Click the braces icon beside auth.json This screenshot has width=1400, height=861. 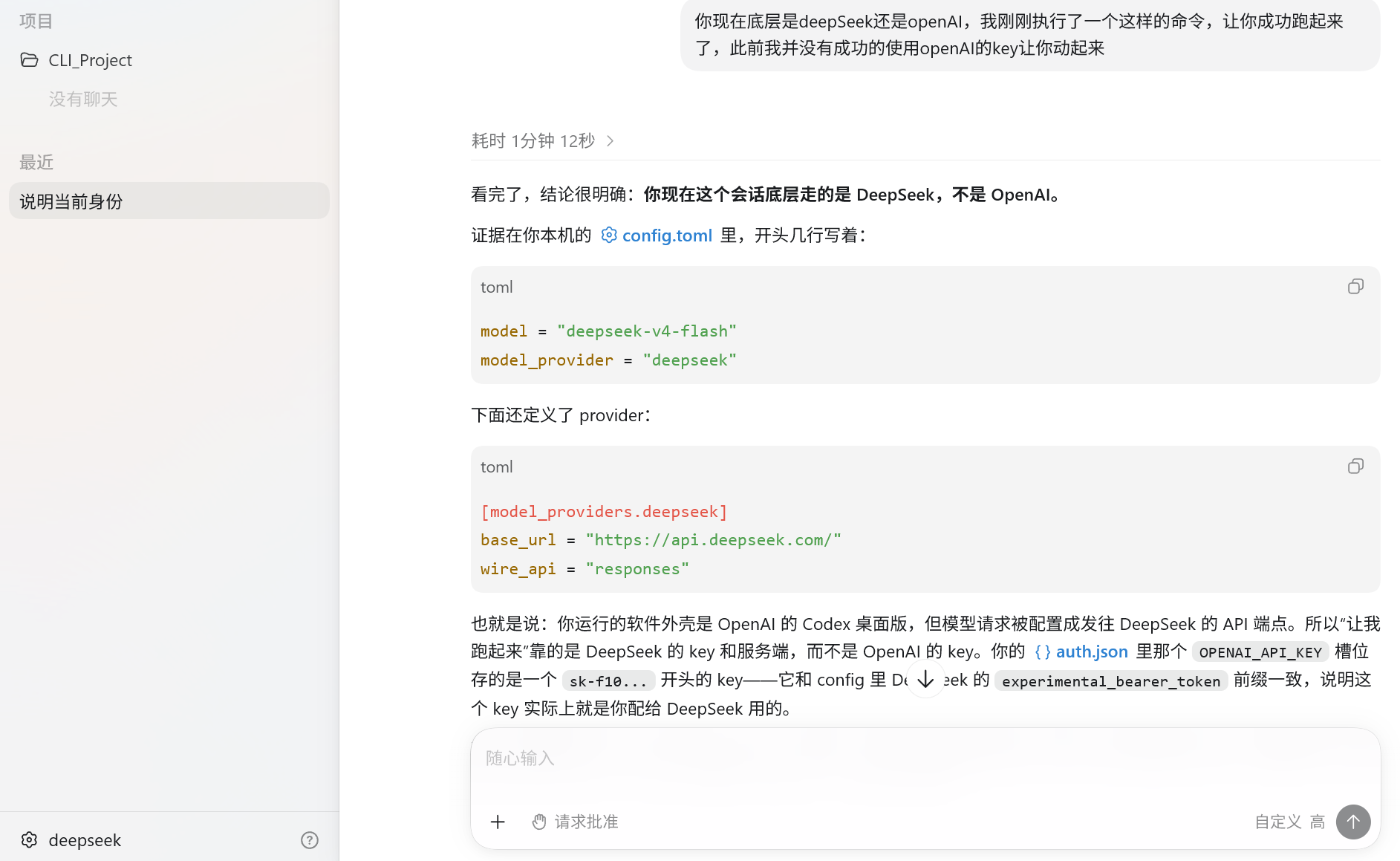click(x=1043, y=652)
